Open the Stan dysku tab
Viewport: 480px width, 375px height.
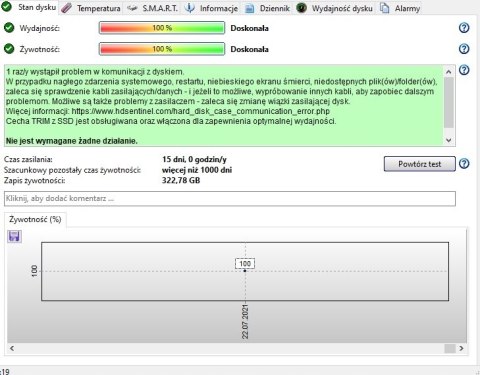tap(29, 7)
